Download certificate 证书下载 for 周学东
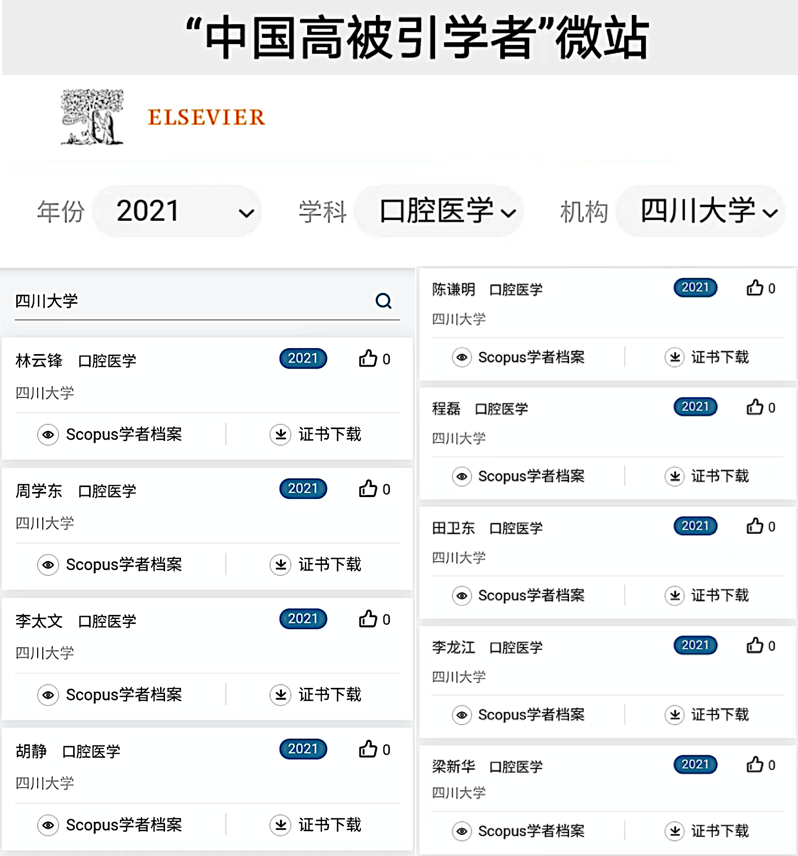The width and height of the screenshot is (798, 856). tap(329, 564)
